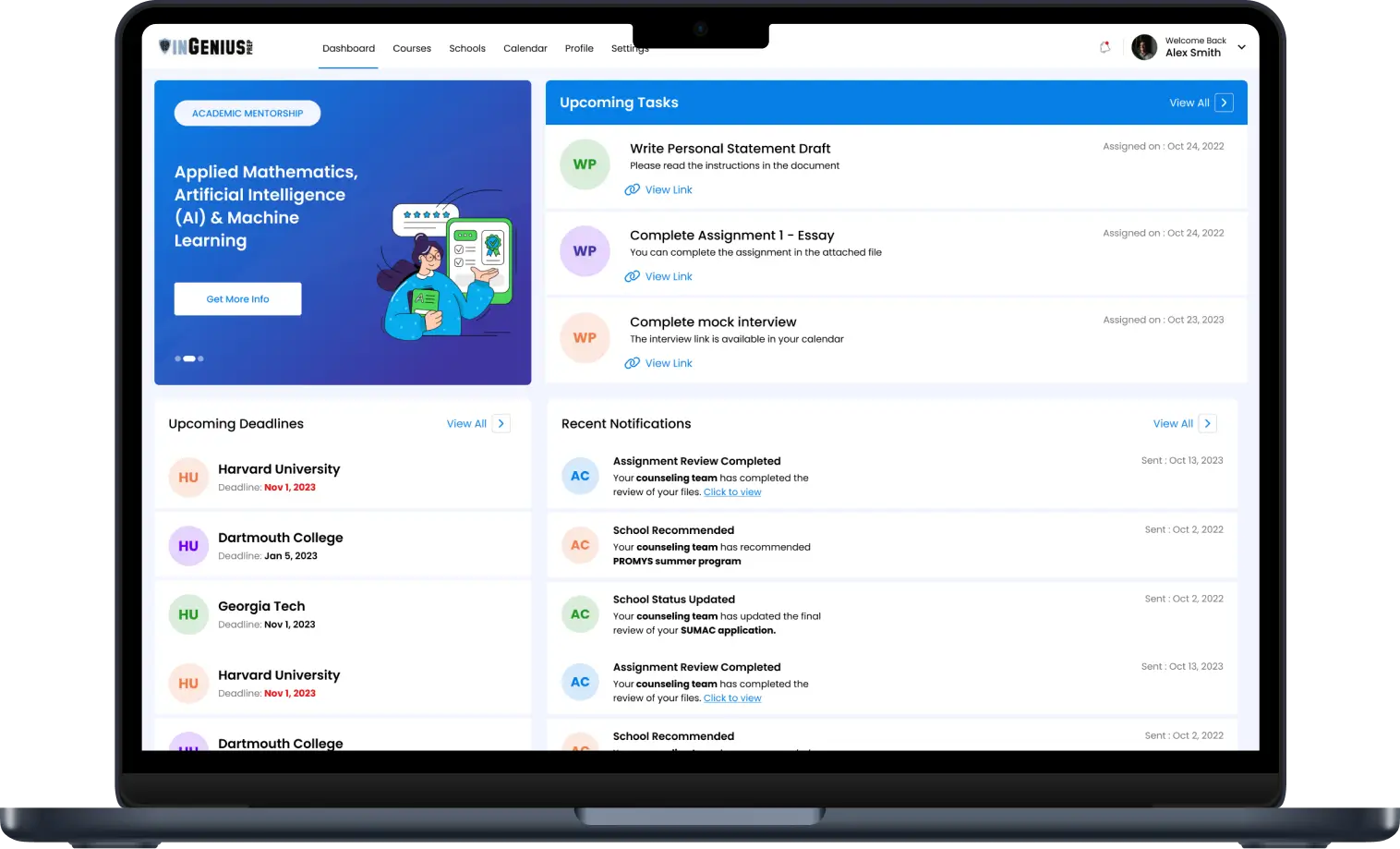
Task: Click the notification bell icon
Action: coord(1104,47)
